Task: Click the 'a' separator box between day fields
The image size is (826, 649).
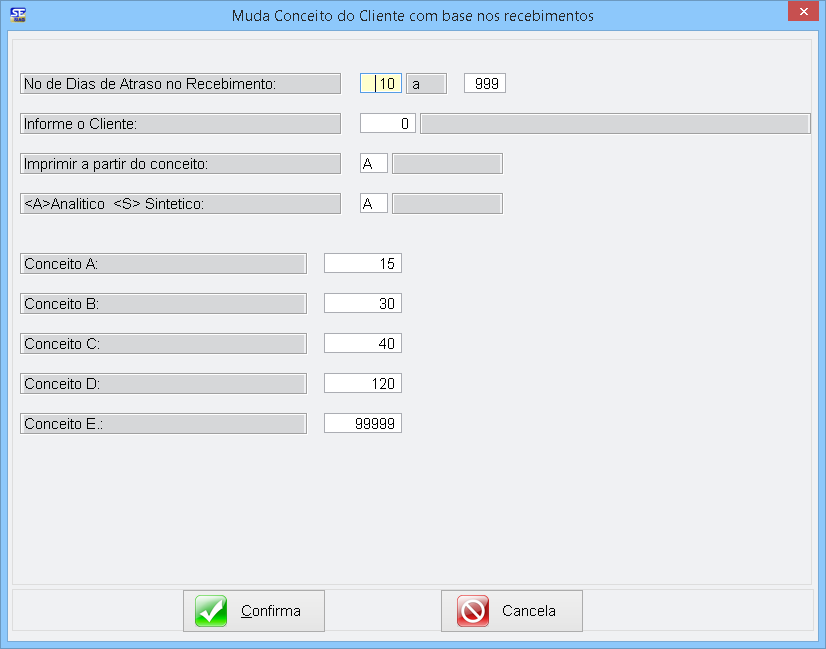Action: [x=426, y=84]
